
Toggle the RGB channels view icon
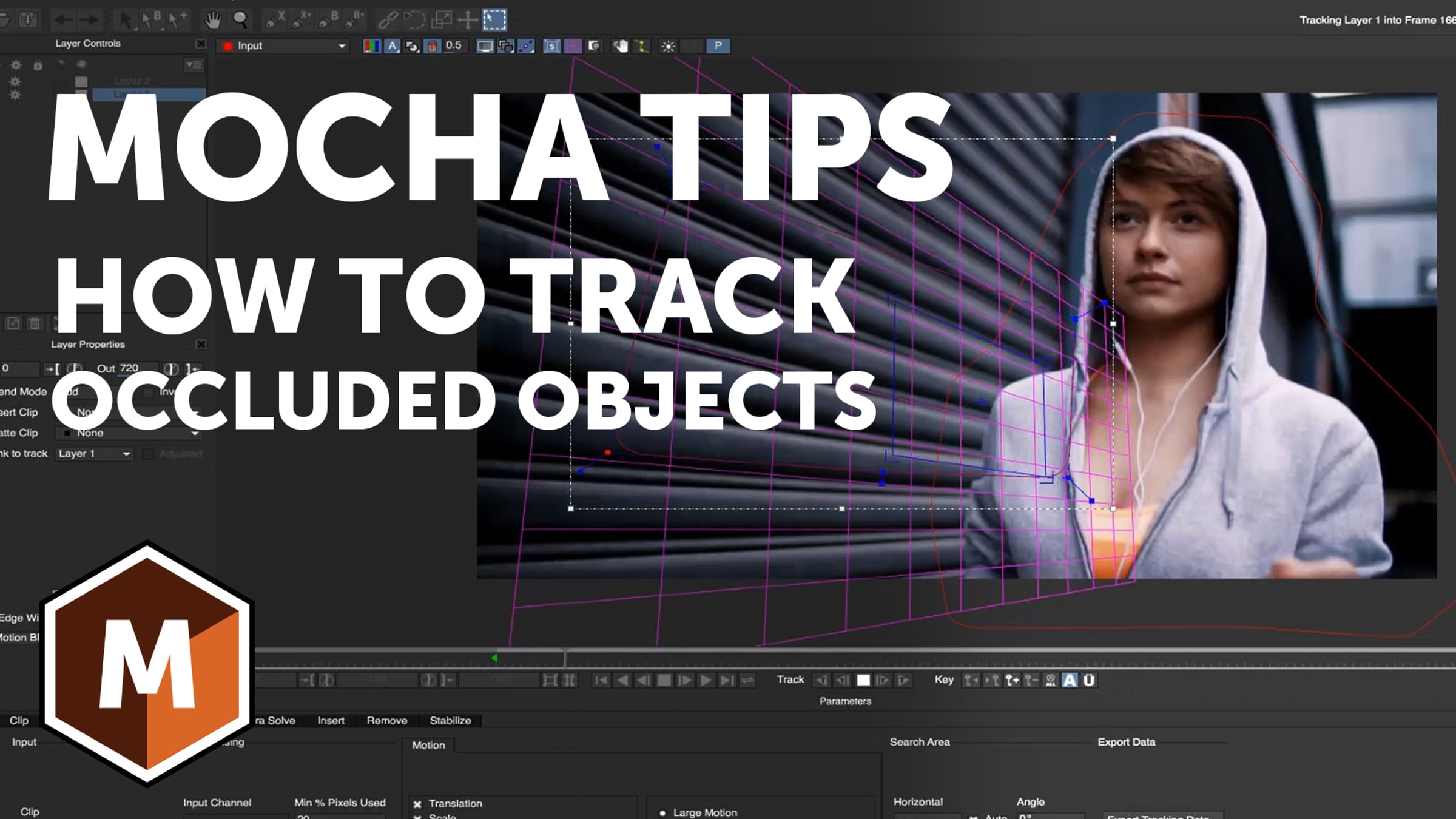371,46
